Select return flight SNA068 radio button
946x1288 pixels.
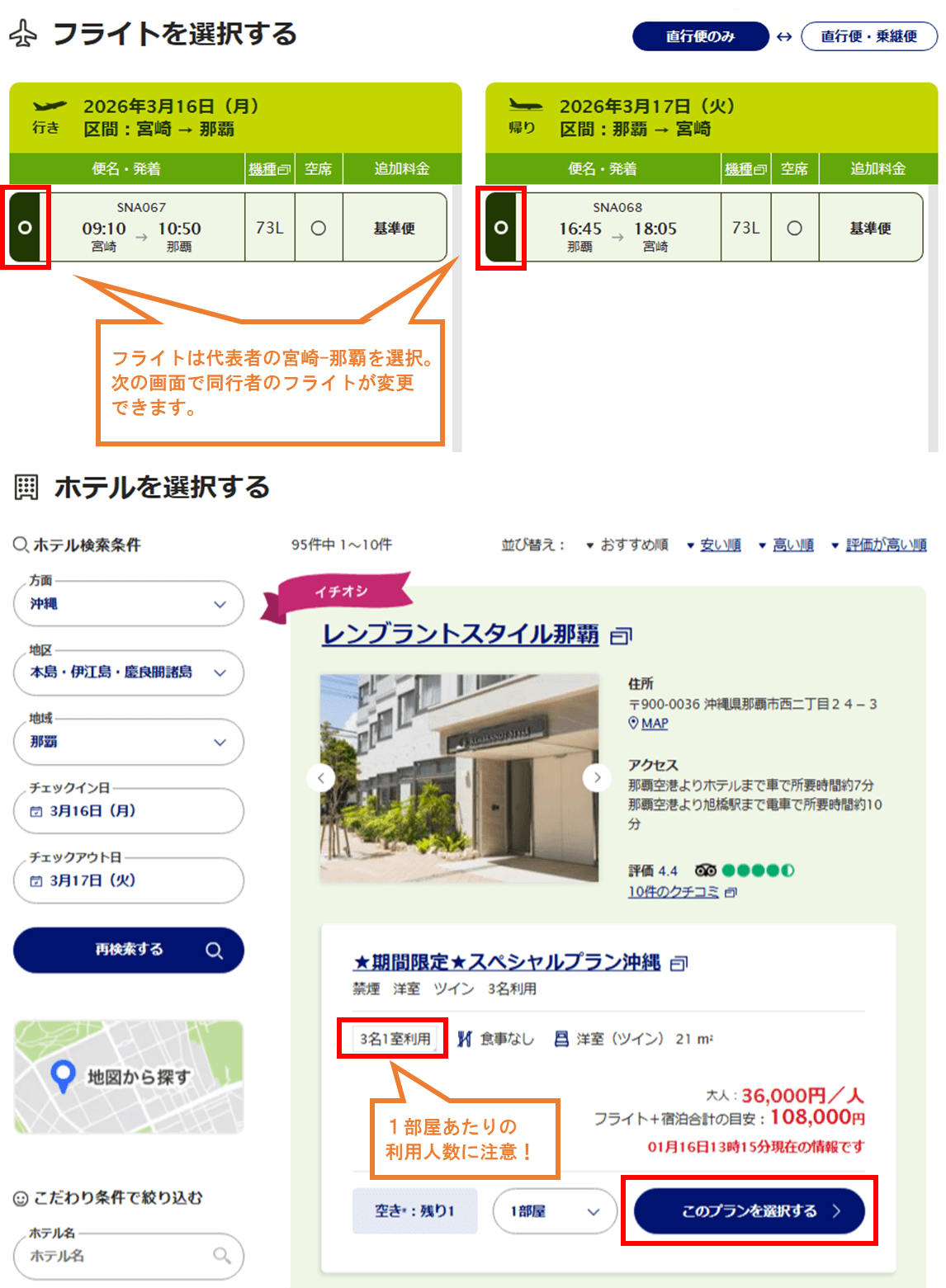click(501, 228)
